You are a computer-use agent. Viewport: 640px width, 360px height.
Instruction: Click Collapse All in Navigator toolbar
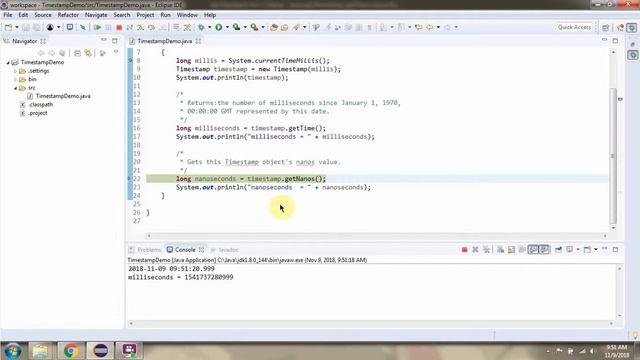point(77,53)
